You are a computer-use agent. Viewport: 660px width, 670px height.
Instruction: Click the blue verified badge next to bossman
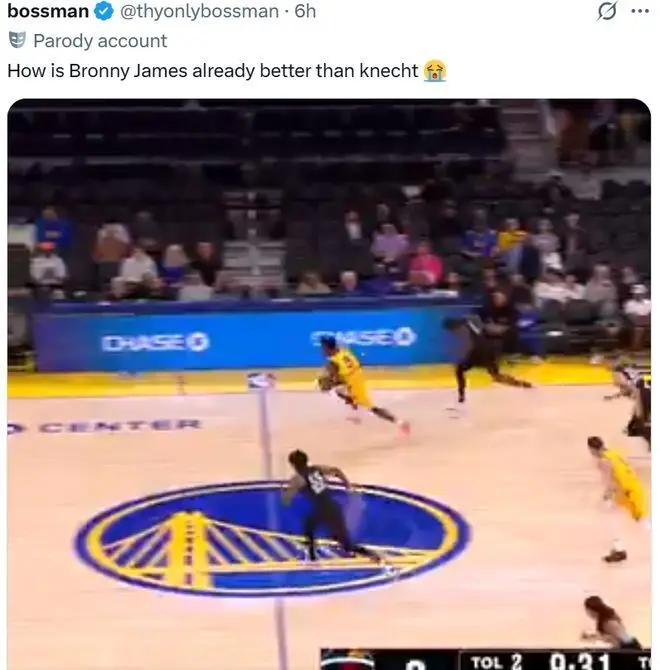point(104,12)
